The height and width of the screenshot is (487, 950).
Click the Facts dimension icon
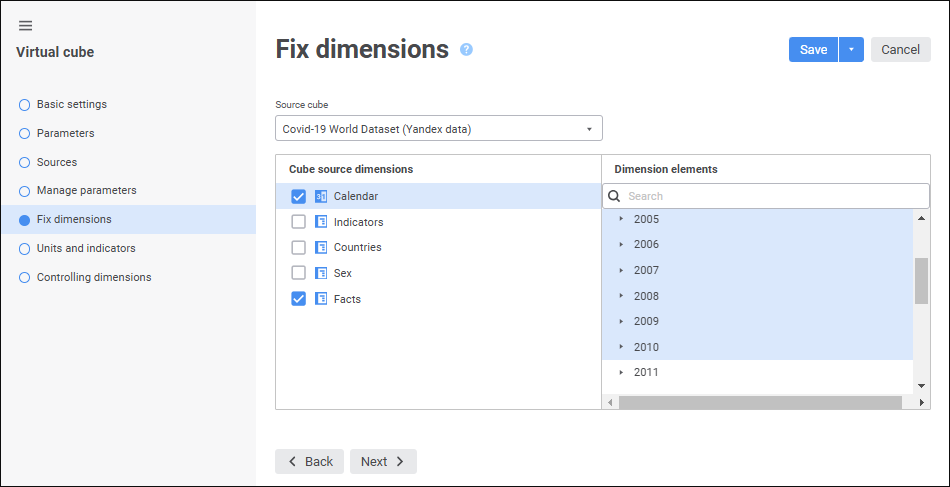coord(321,299)
